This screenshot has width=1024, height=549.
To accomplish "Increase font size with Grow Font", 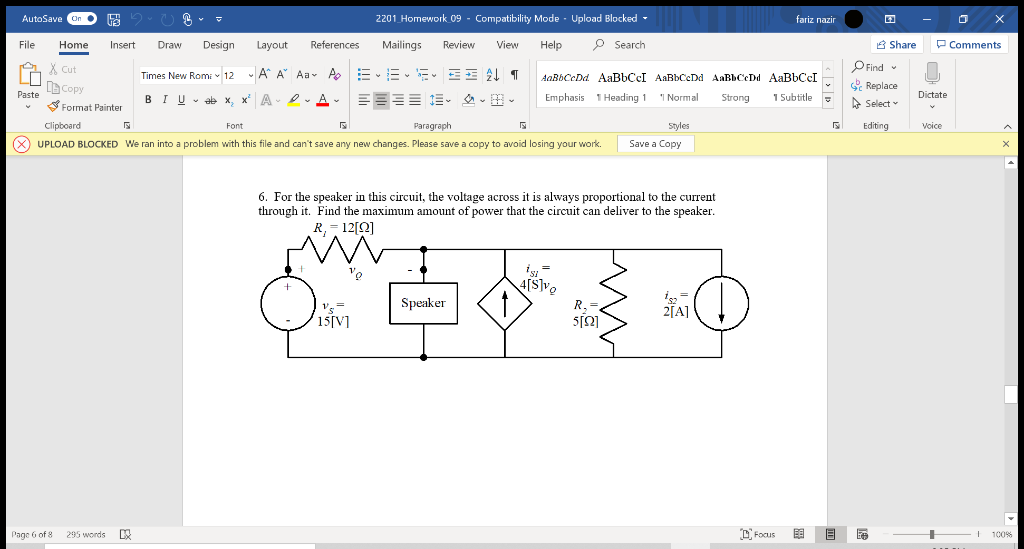I will point(264,74).
